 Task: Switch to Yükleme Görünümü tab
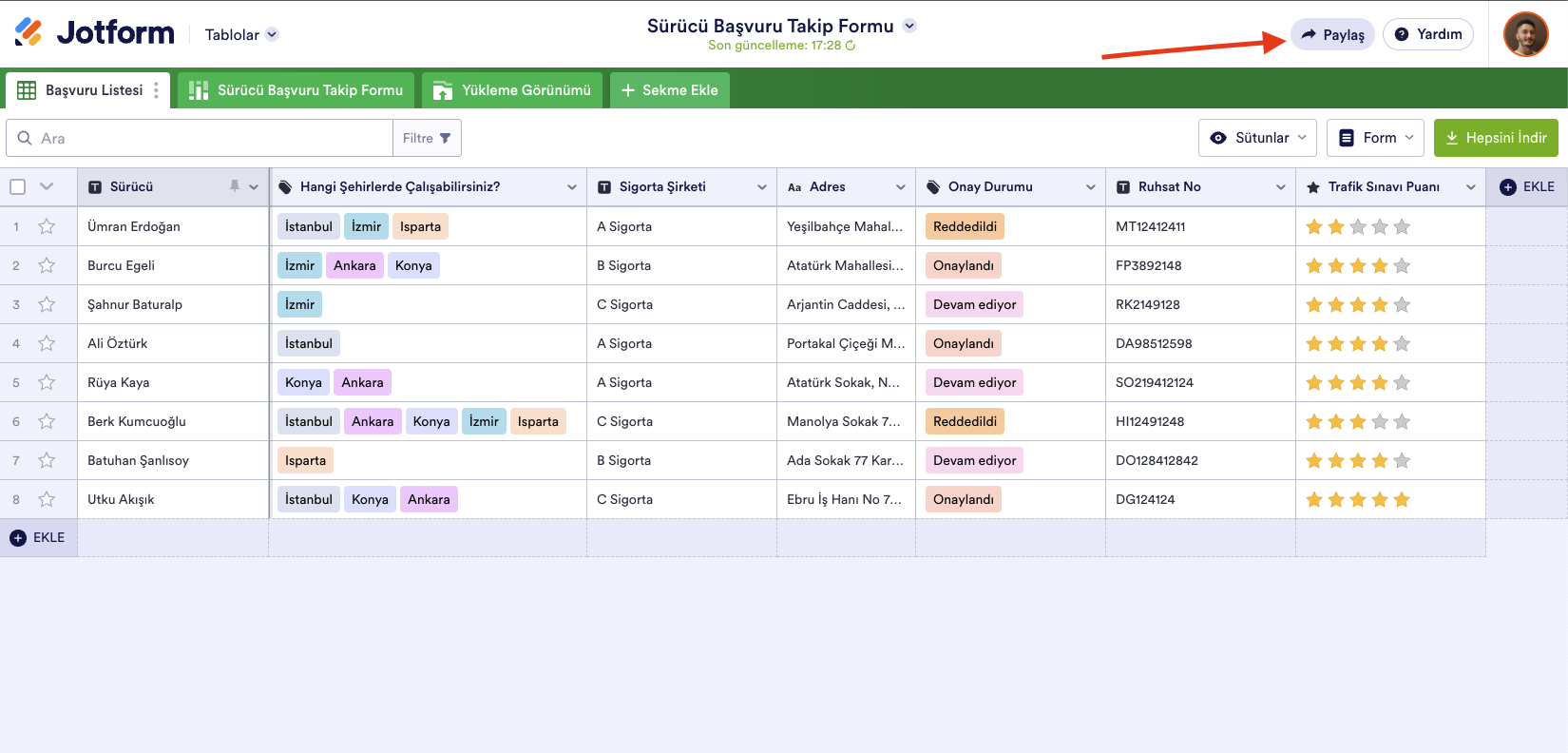[x=512, y=90]
